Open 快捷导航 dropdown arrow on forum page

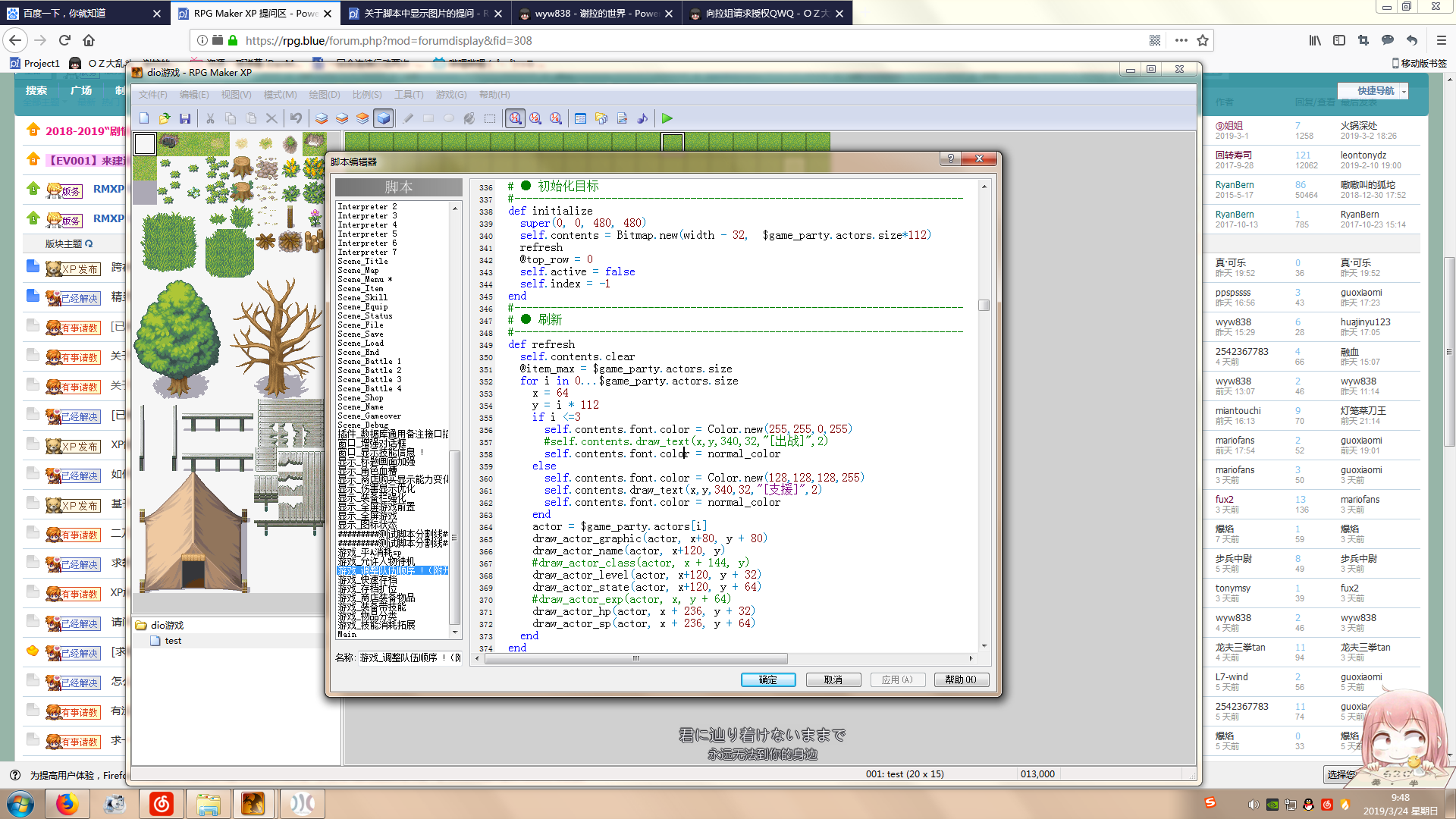pyautogui.click(x=1404, y=91)
